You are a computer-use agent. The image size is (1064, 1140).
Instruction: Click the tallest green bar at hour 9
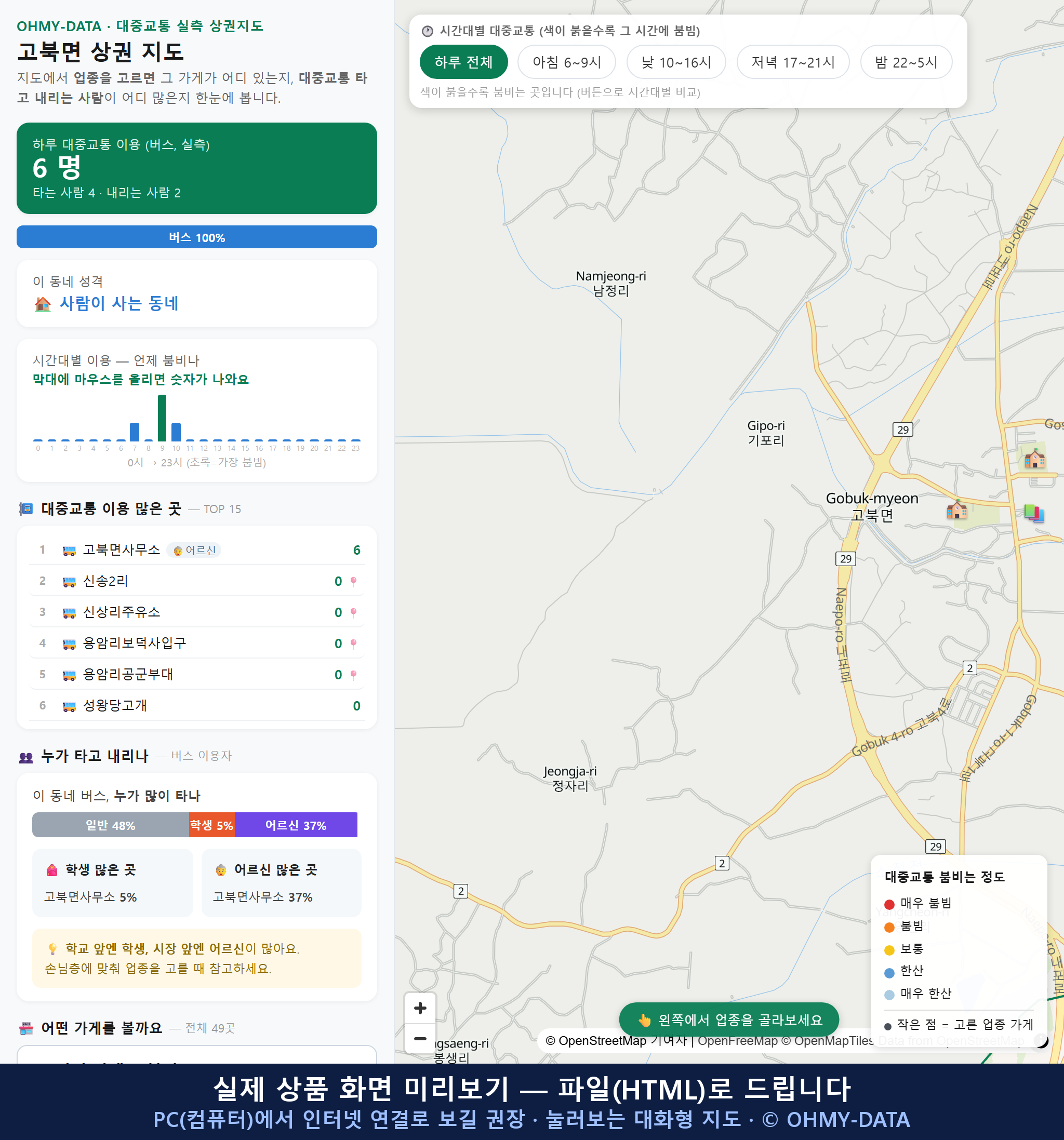tap(162, 418)
